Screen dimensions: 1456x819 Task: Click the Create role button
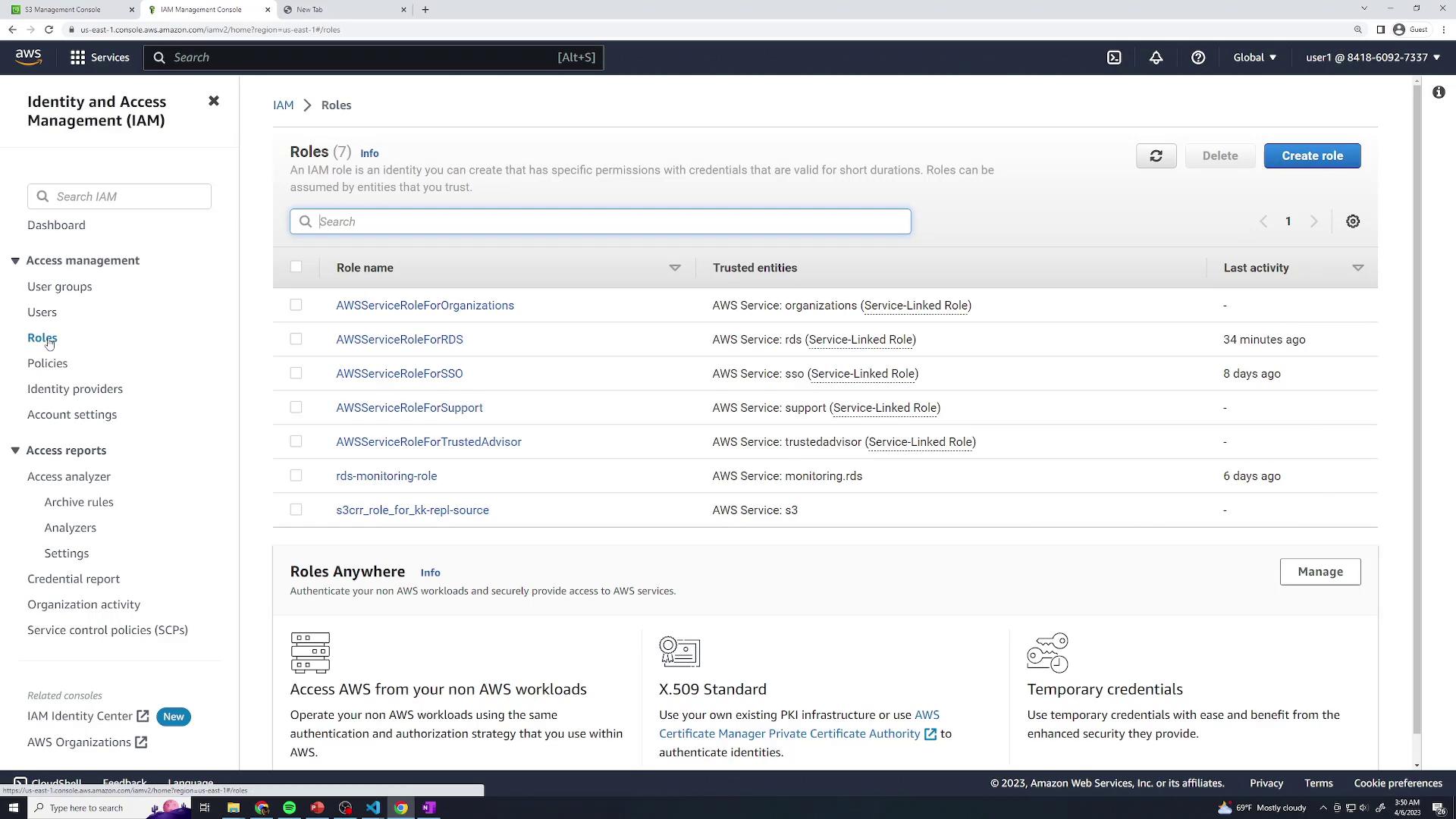click(x=1312, y=156)
